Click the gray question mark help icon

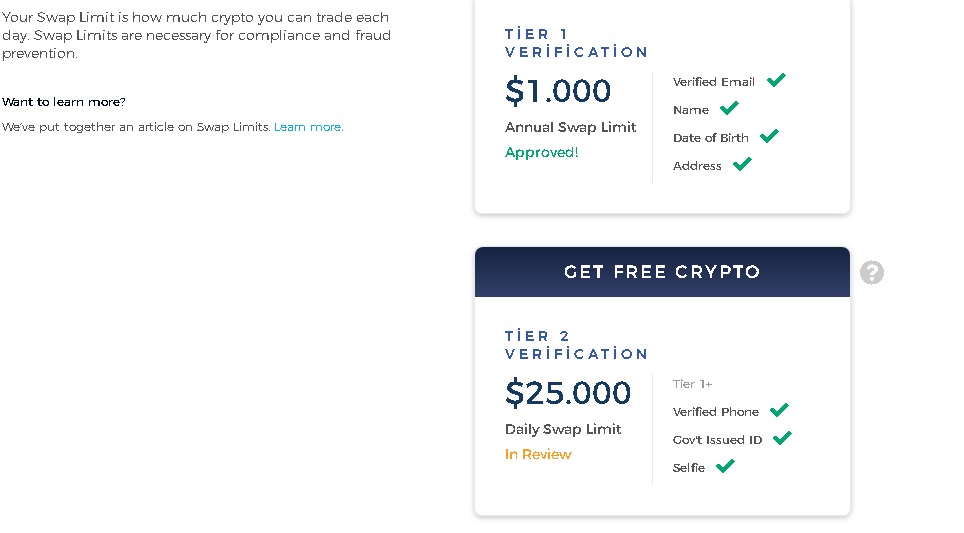click(x=871, y=272)
